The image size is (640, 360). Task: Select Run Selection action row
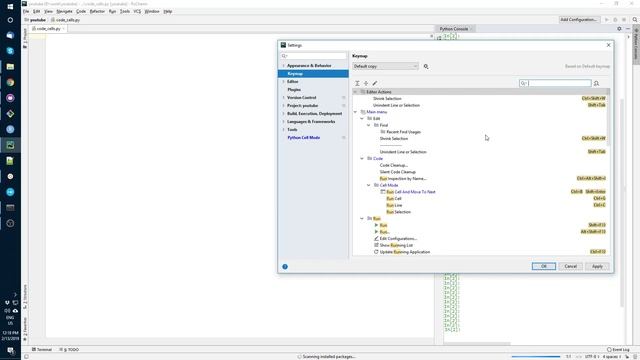pyautogui.click(x=481, y=212)
